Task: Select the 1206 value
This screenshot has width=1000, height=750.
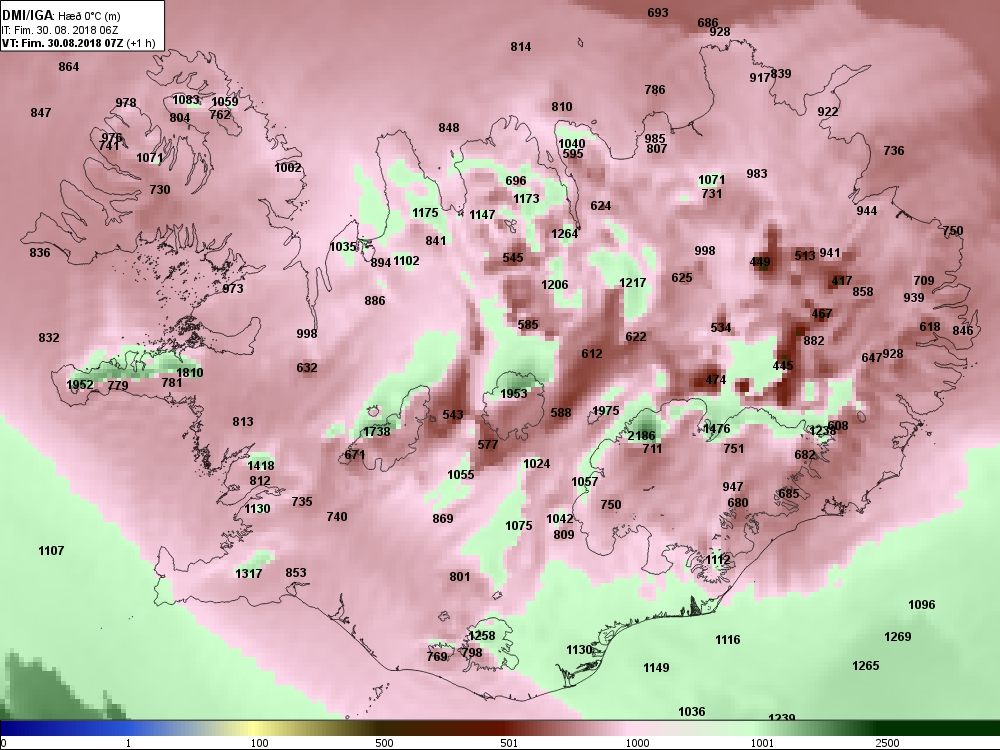Action: (555, 285)
